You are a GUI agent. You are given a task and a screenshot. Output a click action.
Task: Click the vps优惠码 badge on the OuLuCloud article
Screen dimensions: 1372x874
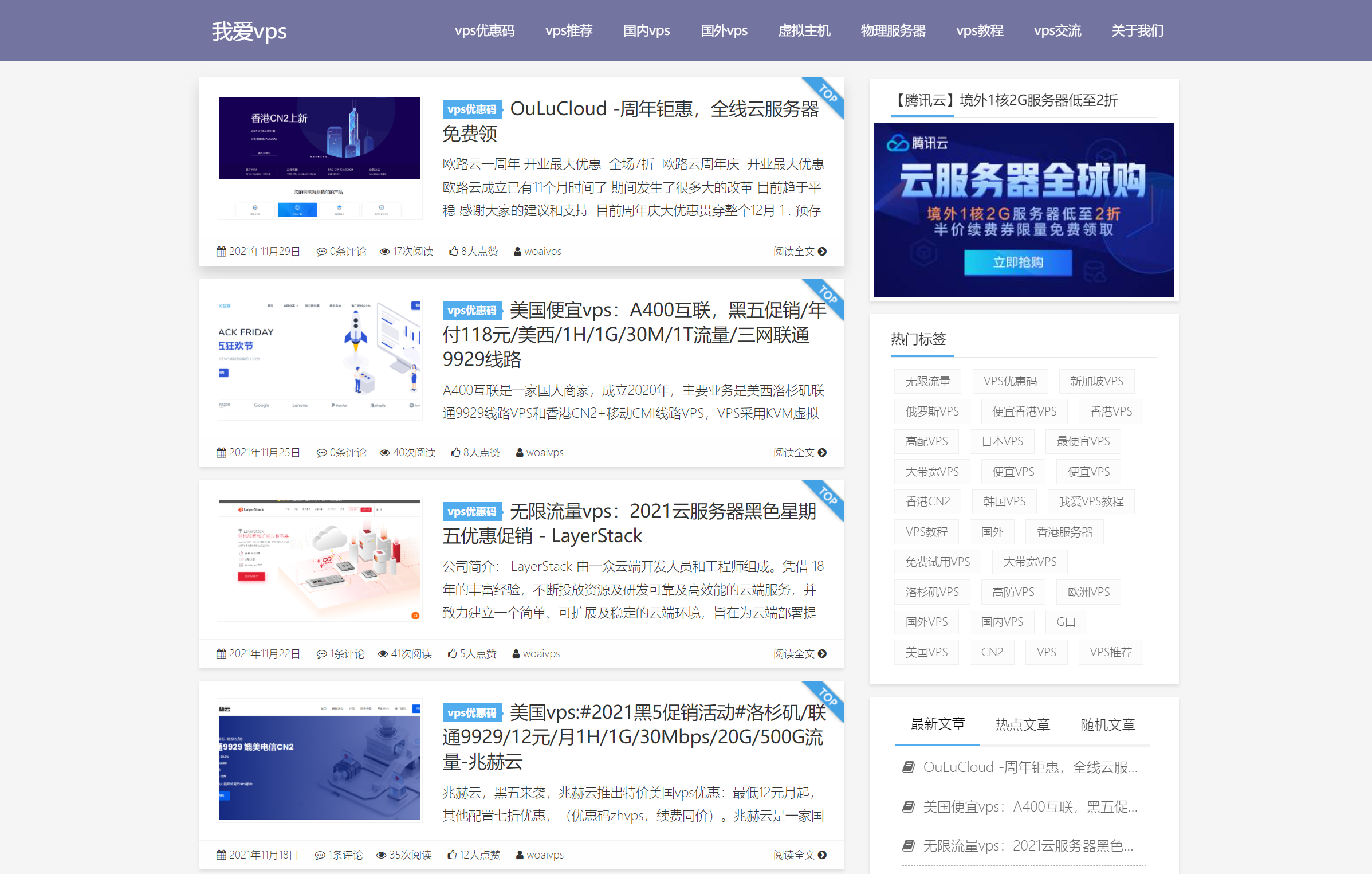pos(473,109)
